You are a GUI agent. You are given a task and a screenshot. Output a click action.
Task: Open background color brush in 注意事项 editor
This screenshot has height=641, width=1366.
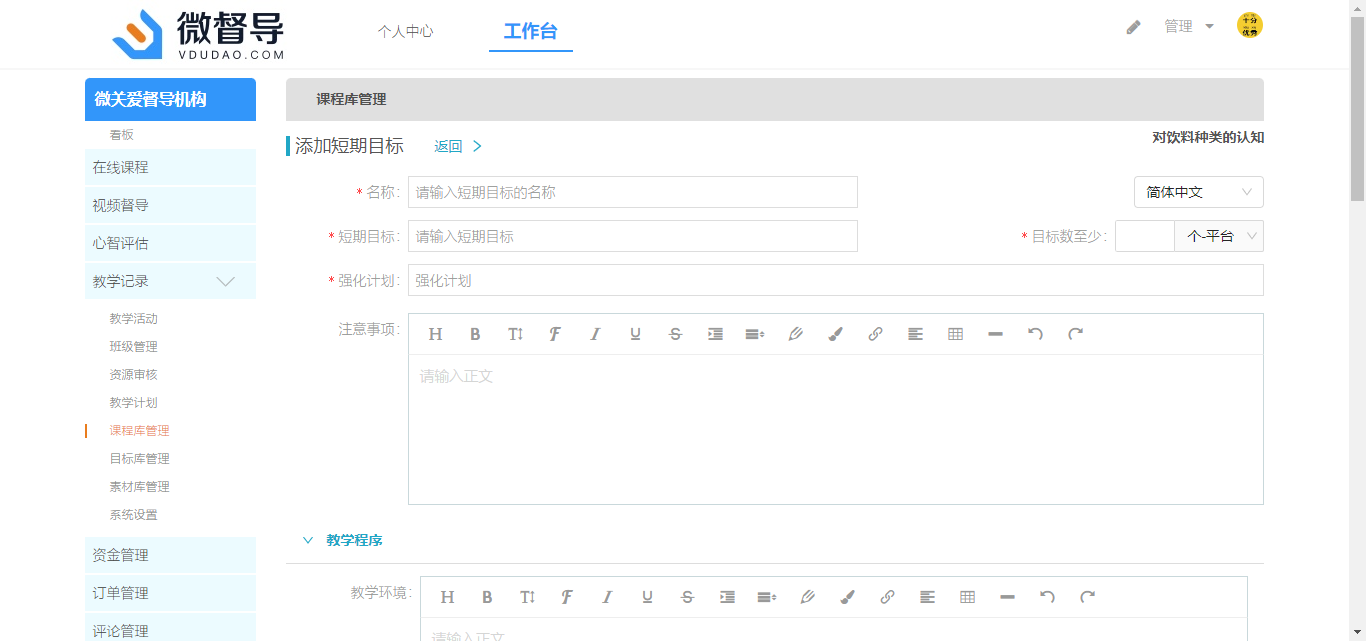tap(835, 334)
